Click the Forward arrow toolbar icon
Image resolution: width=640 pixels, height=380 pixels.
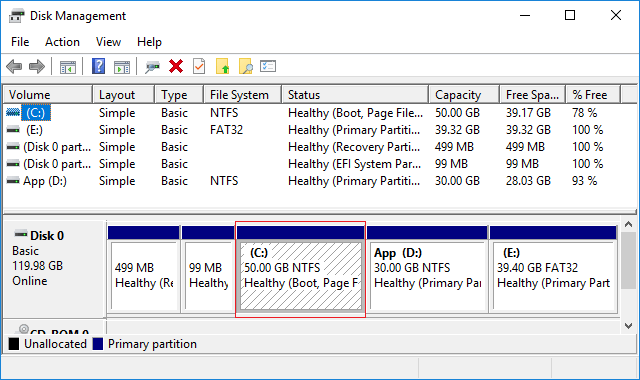click(37, 66)
